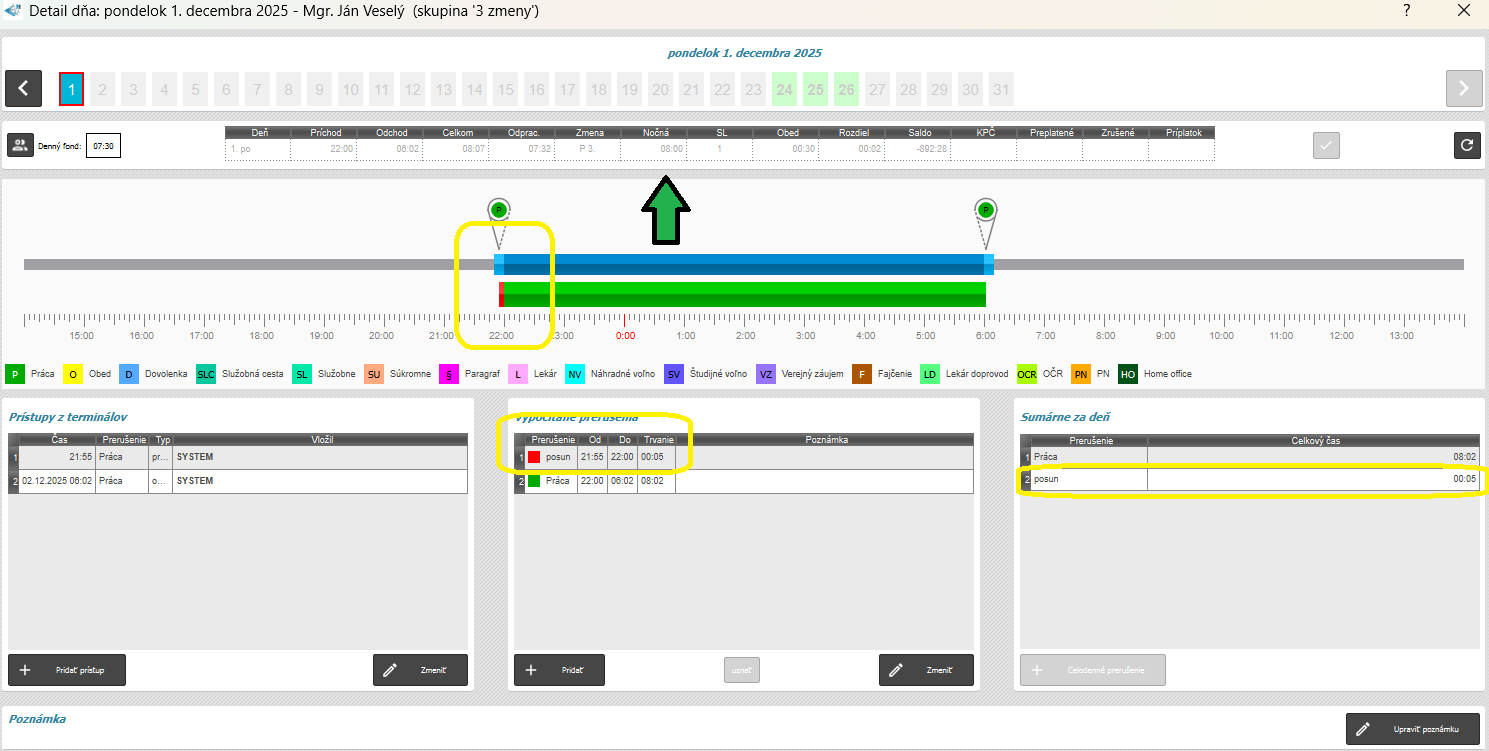
Task: Click the help question mark icon
Action: click(x=1406, y=12)
